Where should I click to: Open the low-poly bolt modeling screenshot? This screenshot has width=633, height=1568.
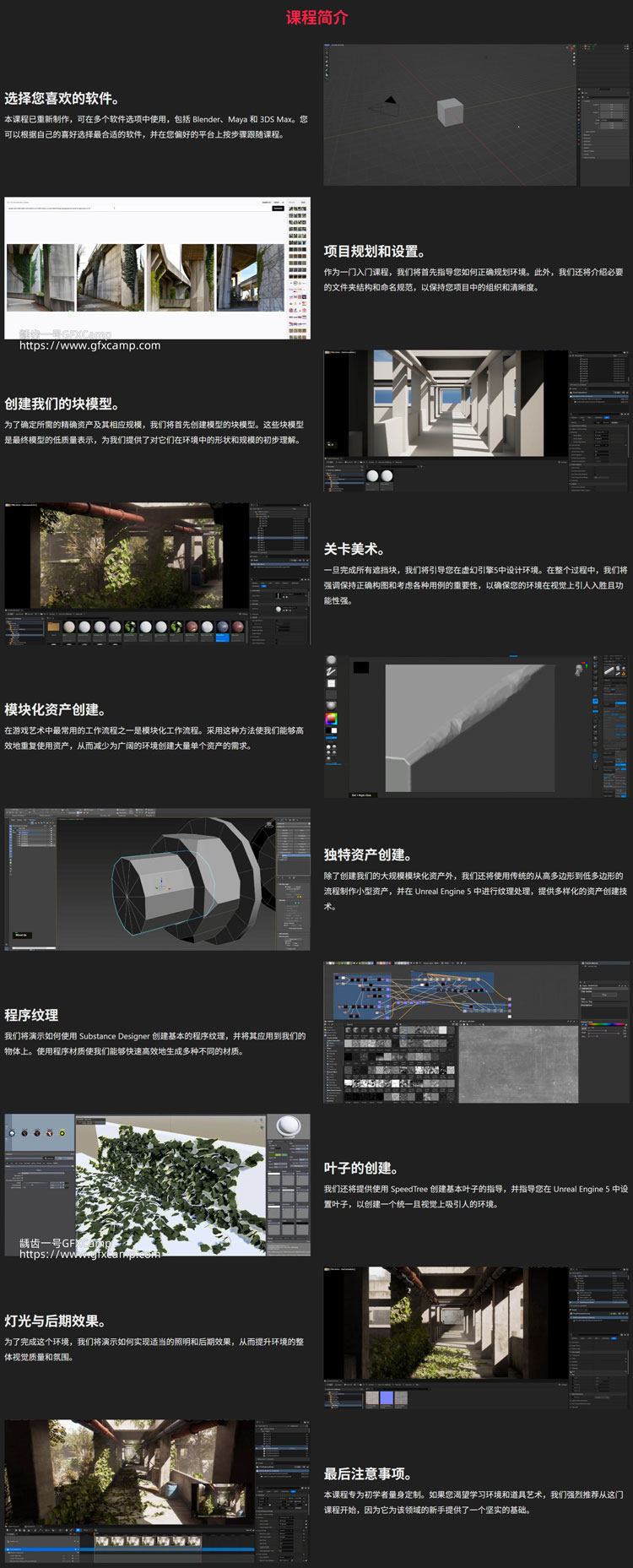point(157,880)
